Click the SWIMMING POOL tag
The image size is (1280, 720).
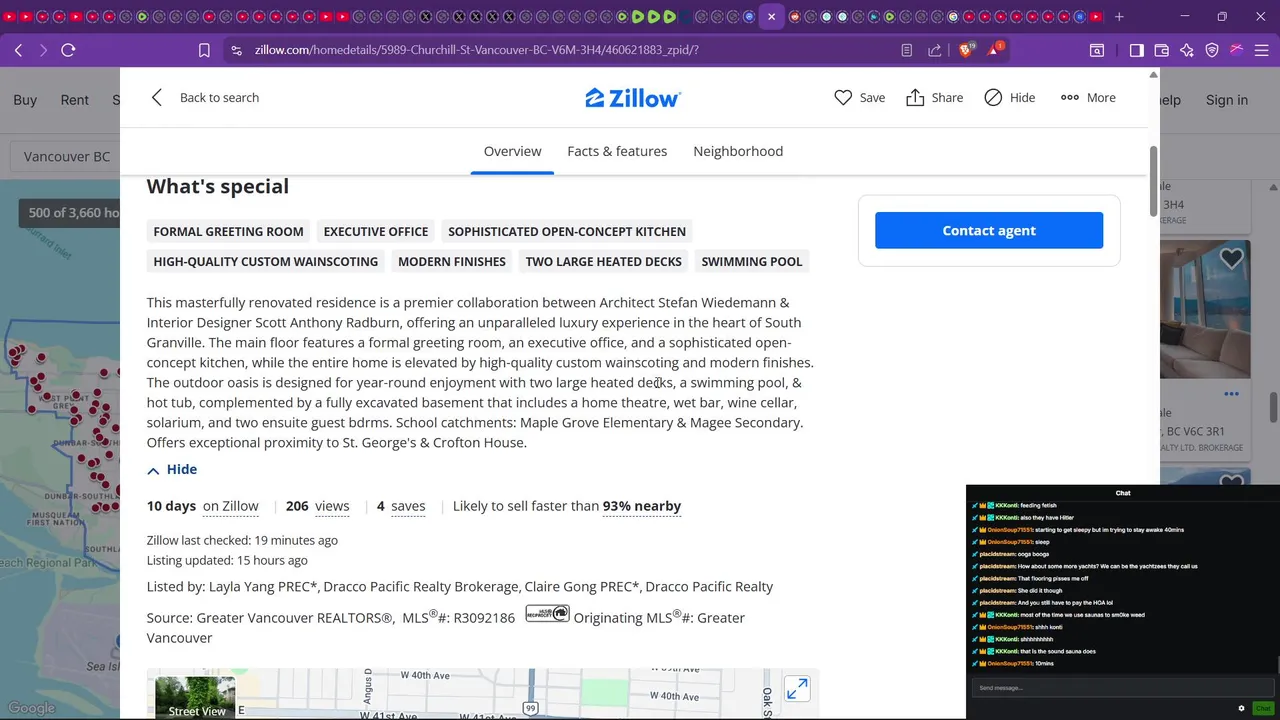point(752,261)
